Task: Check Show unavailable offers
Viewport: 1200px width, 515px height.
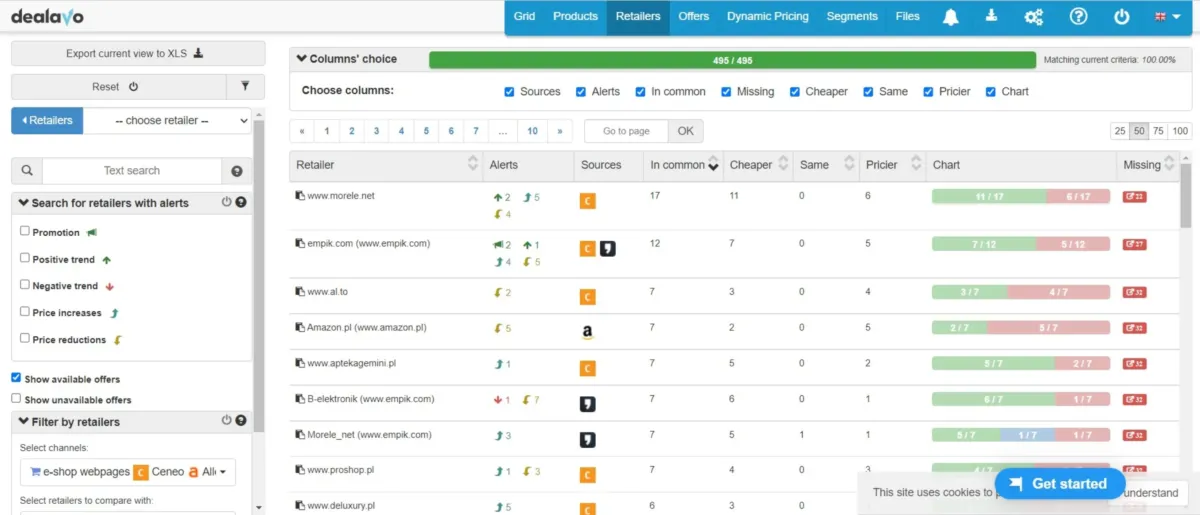Action: [x=16, y=398]
